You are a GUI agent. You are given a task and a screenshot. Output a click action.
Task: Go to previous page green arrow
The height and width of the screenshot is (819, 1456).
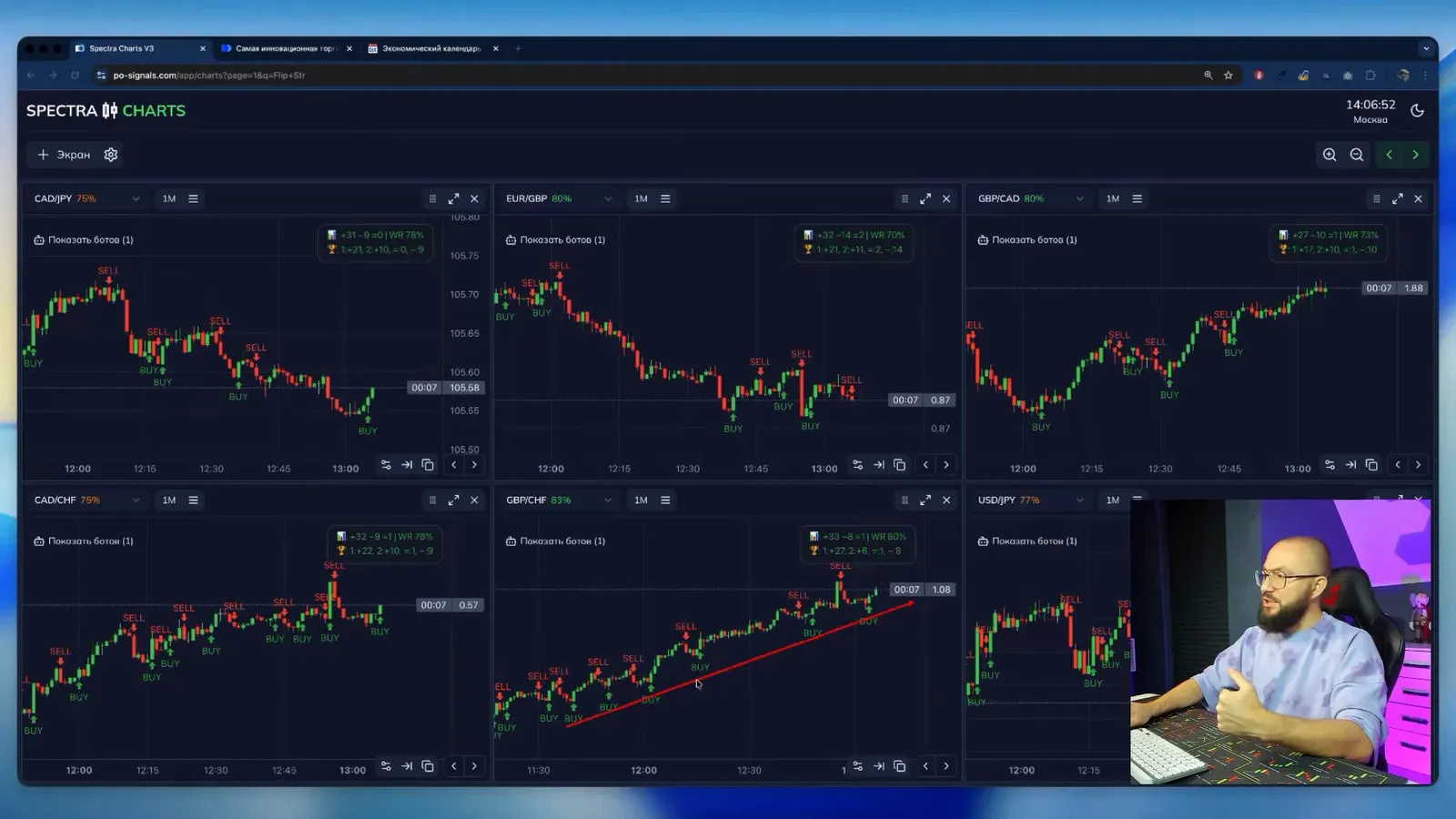point(1389,155)
